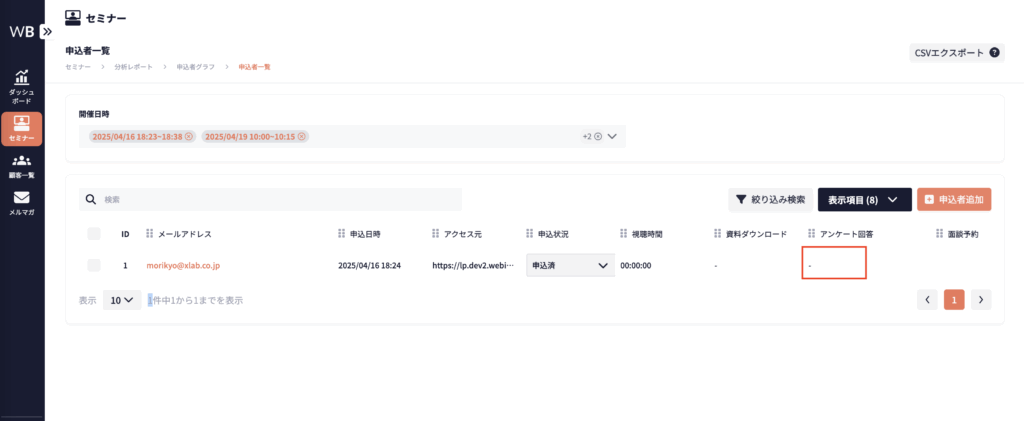Click the 申込者追加 button
1024x421 pixels.
(x=954, y=200)
